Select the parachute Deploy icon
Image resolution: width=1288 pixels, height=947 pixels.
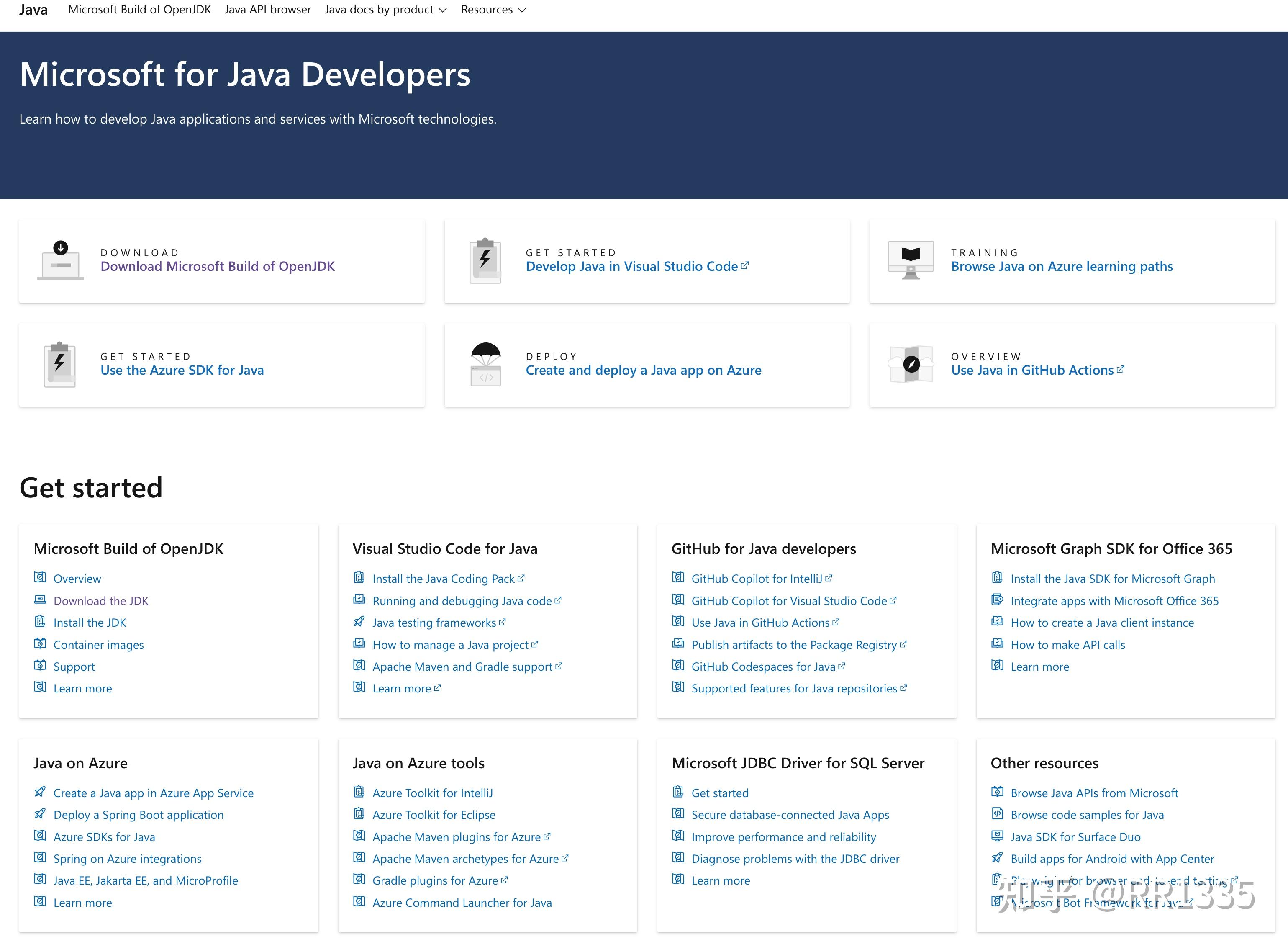coord(486,363)
